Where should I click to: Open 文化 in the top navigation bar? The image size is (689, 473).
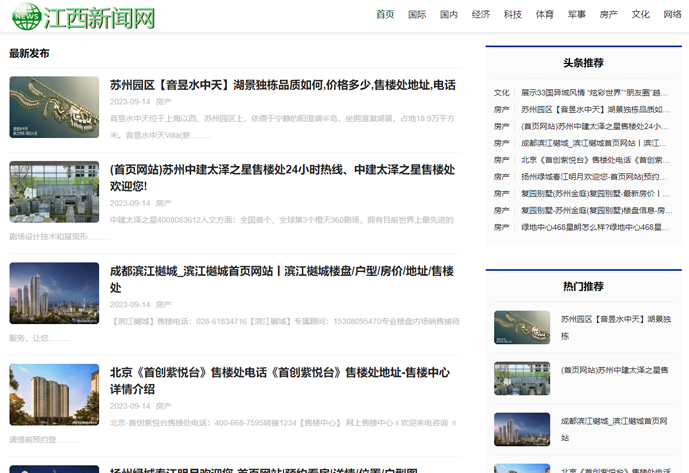(641, 15)
